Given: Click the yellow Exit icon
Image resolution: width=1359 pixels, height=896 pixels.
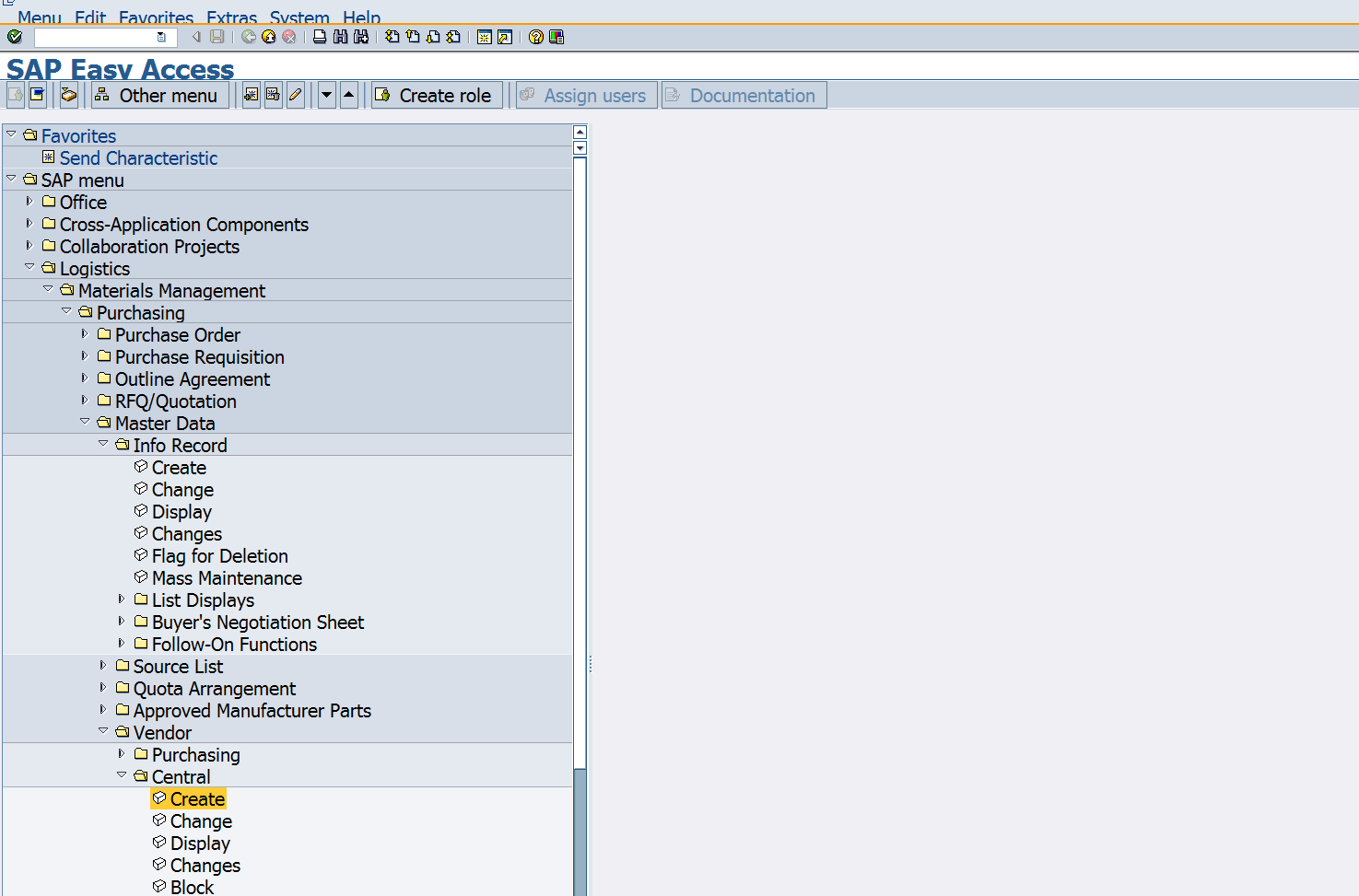Looking at the screenshot, I should tap(269, 37).
